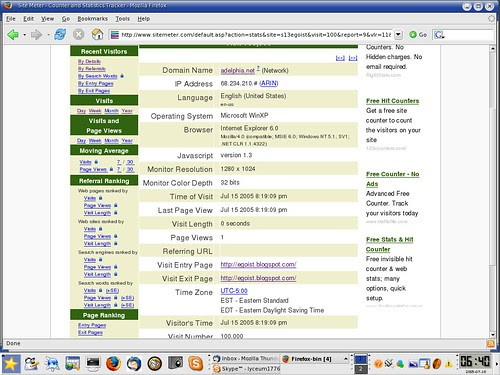Launch Firefox from the taskbar icon

[113, 363]
